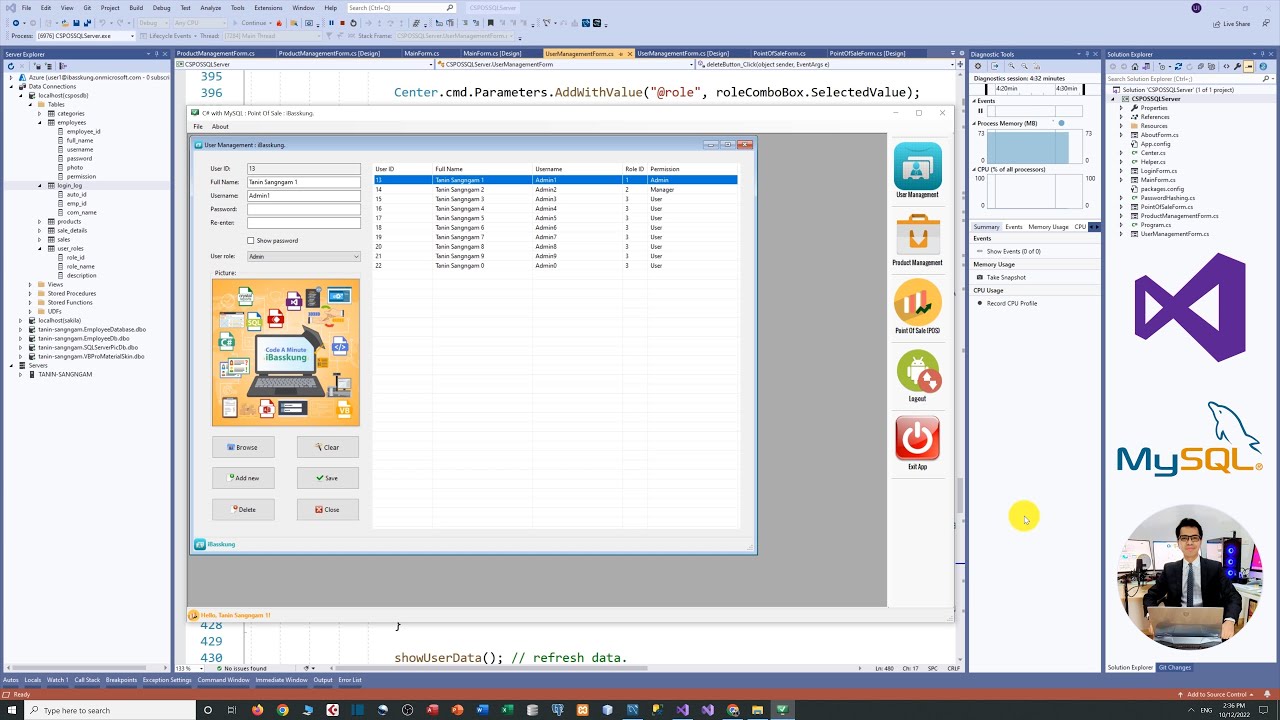Collapse Process Memory graph section

[975, 123]
